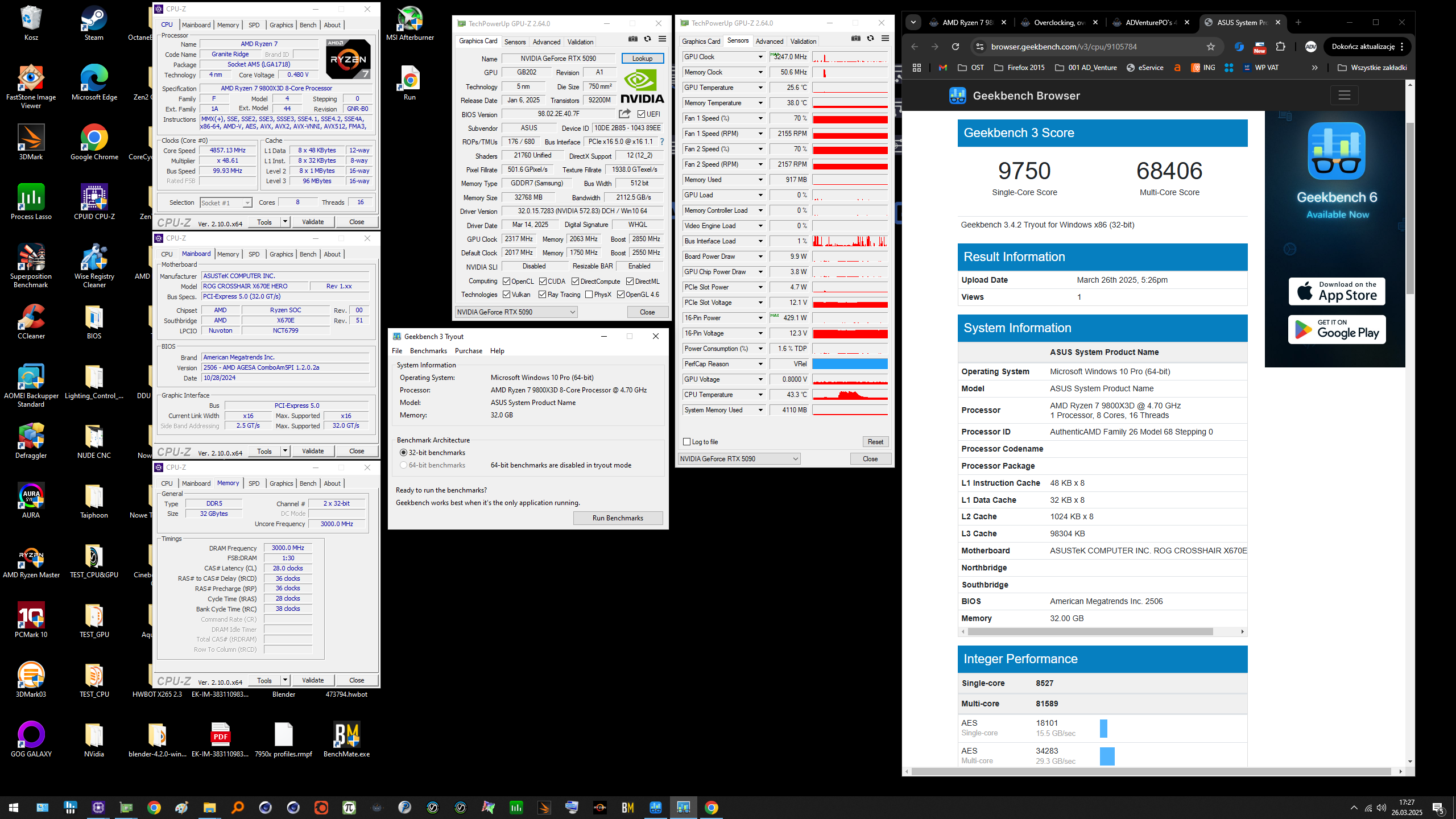Click the volume icon in system tray
Image resolution: width=1456 pixels, height=819 pixels.
click(x=1381, y=808)
